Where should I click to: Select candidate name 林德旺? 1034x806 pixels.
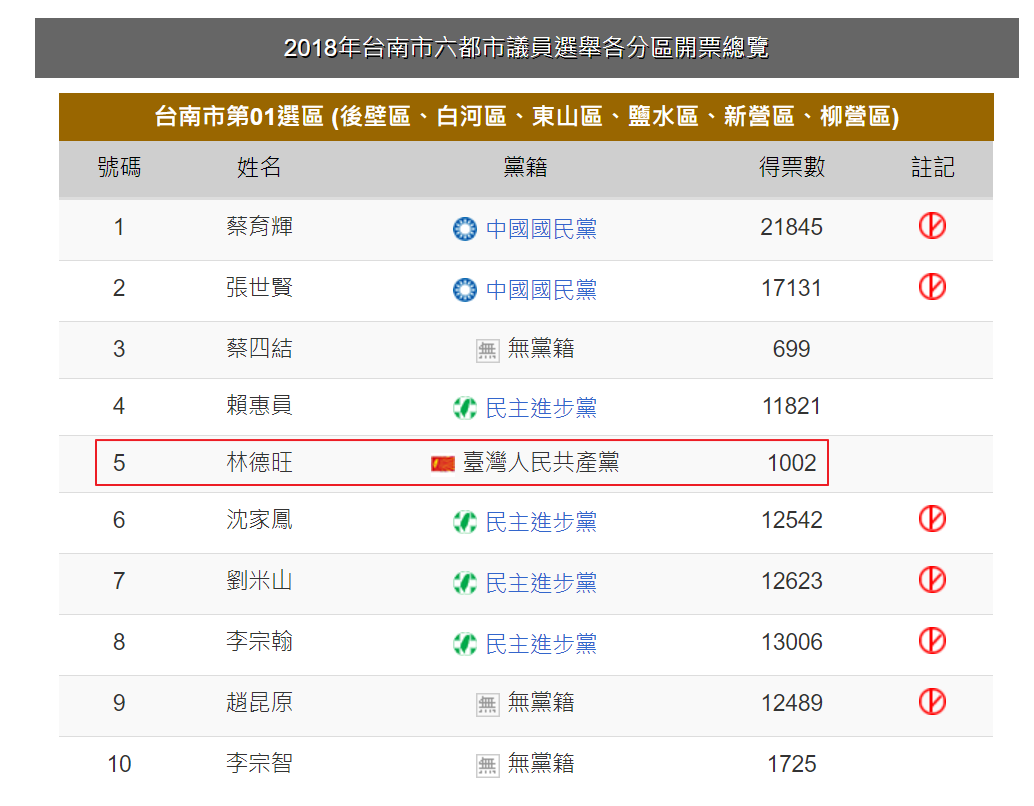tap(259, 462)
